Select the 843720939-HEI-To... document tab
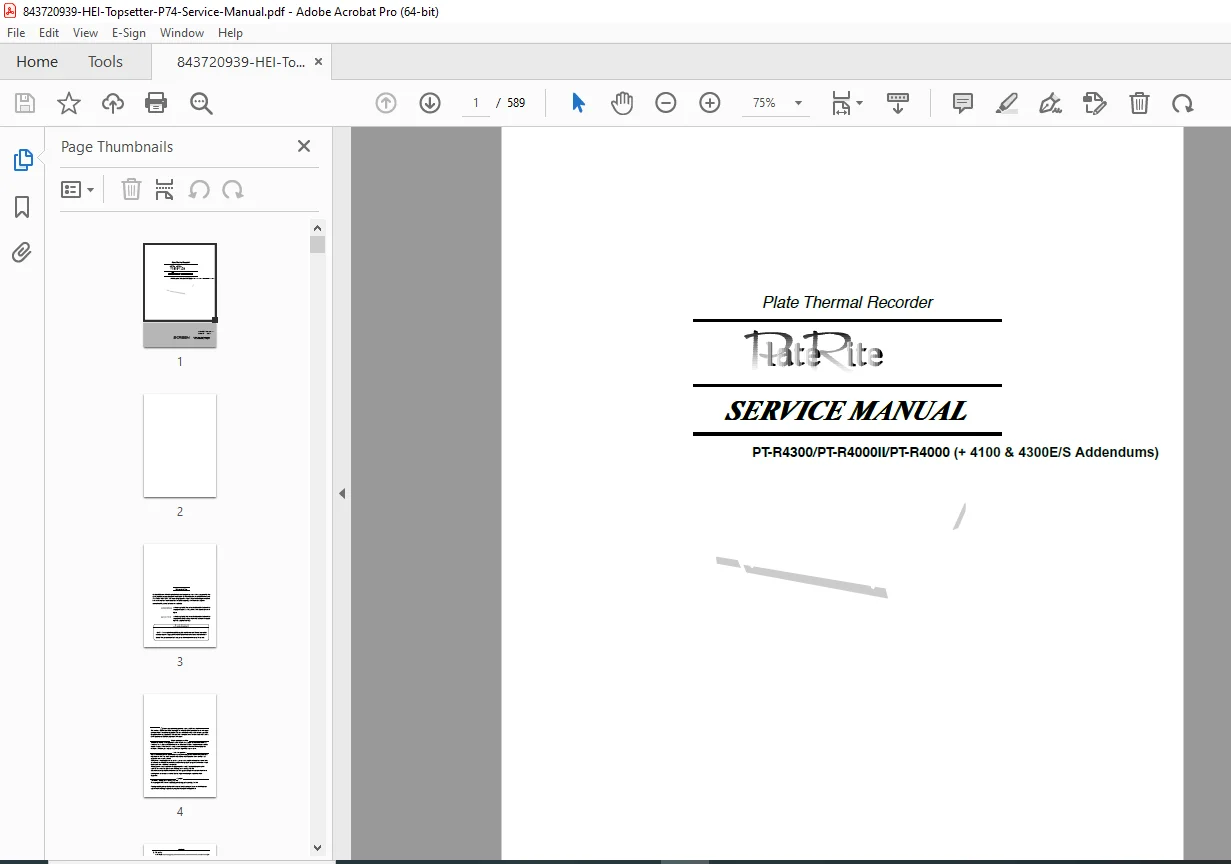 pyautogui.click(x=241, y=62)
